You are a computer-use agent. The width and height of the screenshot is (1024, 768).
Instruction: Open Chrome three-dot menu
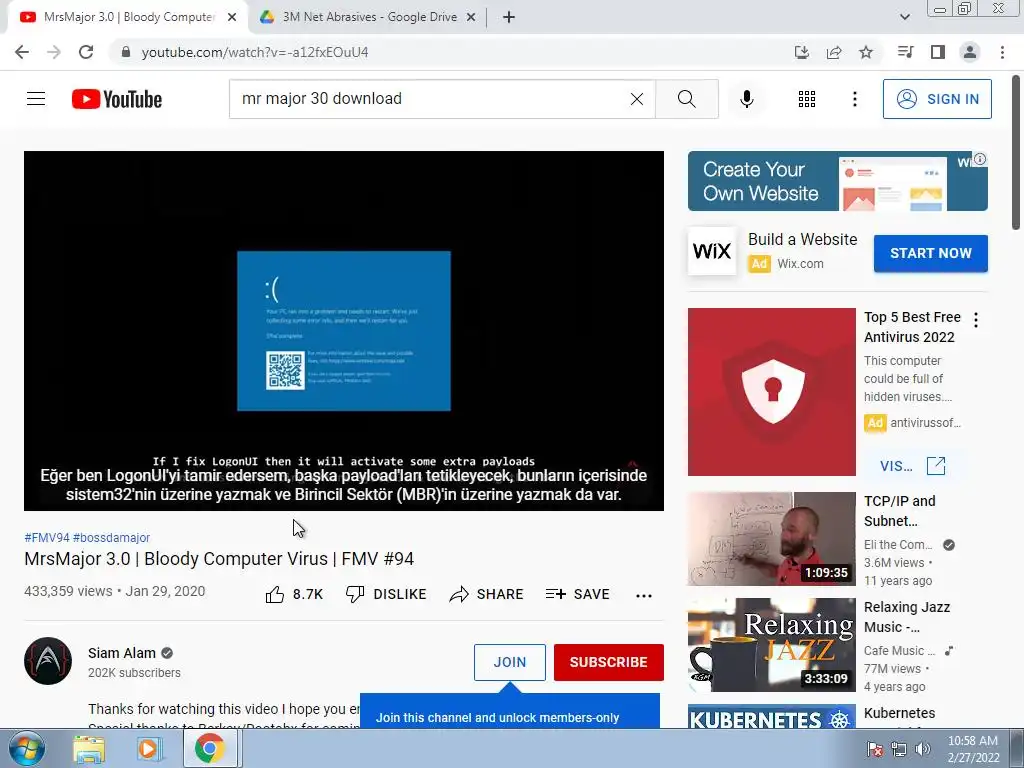(x=1002, y=52)
